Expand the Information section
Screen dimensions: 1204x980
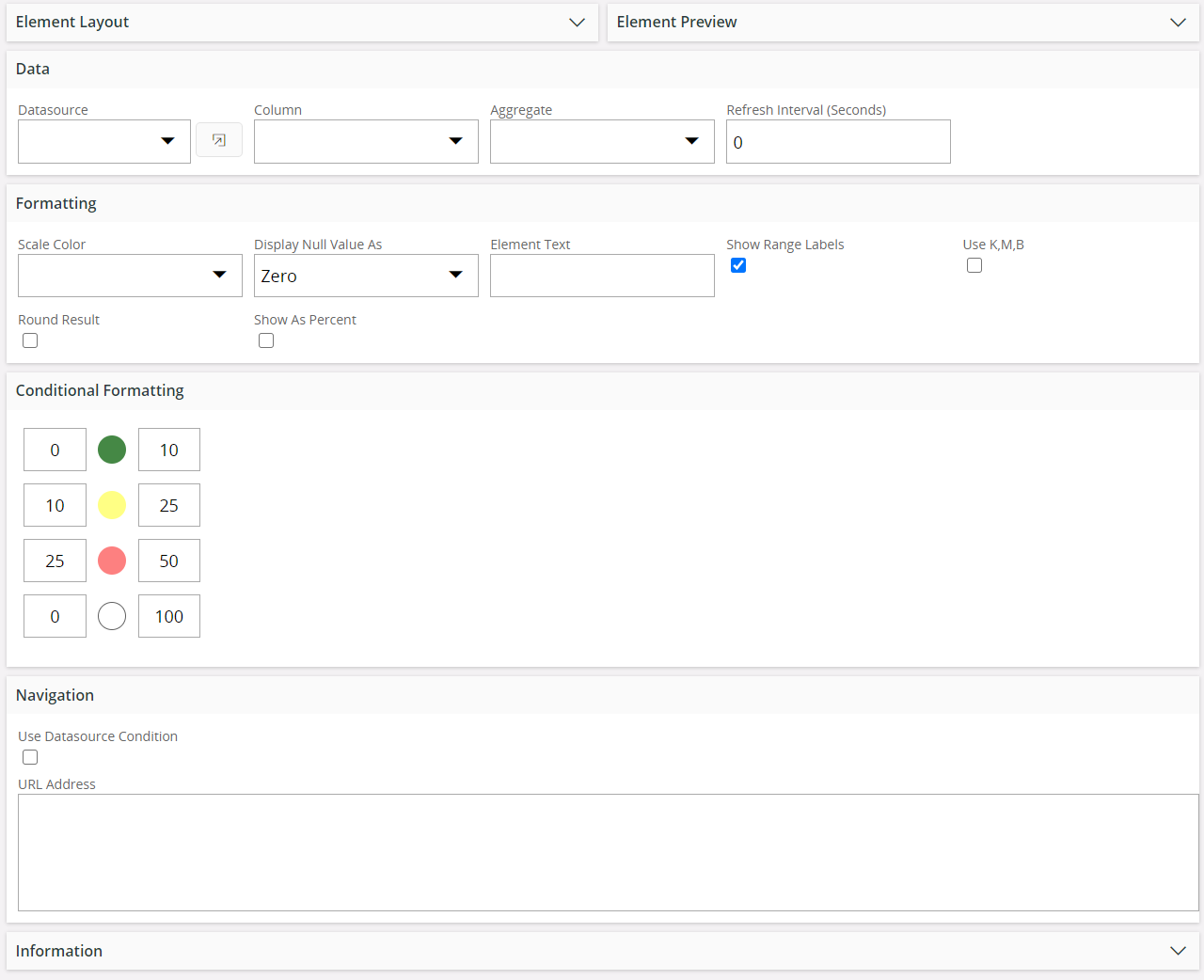click(603, 951)
